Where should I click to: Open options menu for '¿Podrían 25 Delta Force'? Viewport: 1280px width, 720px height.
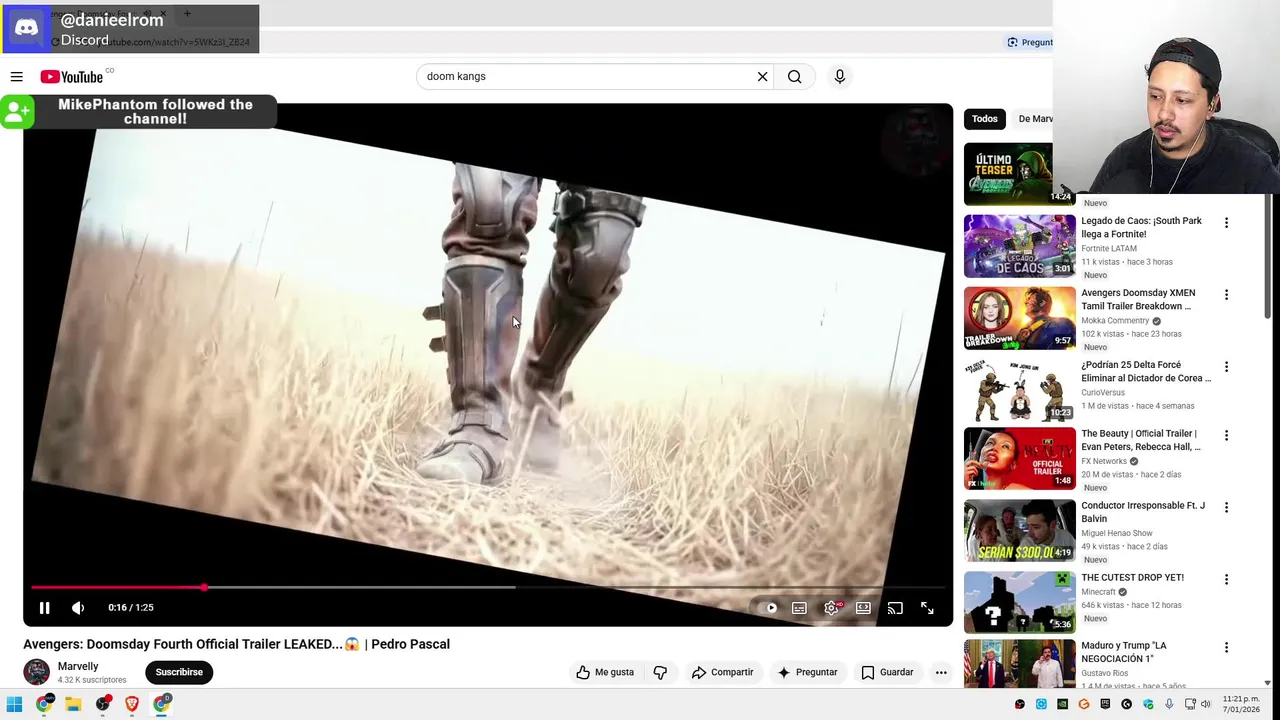(x=1226, y=367)
